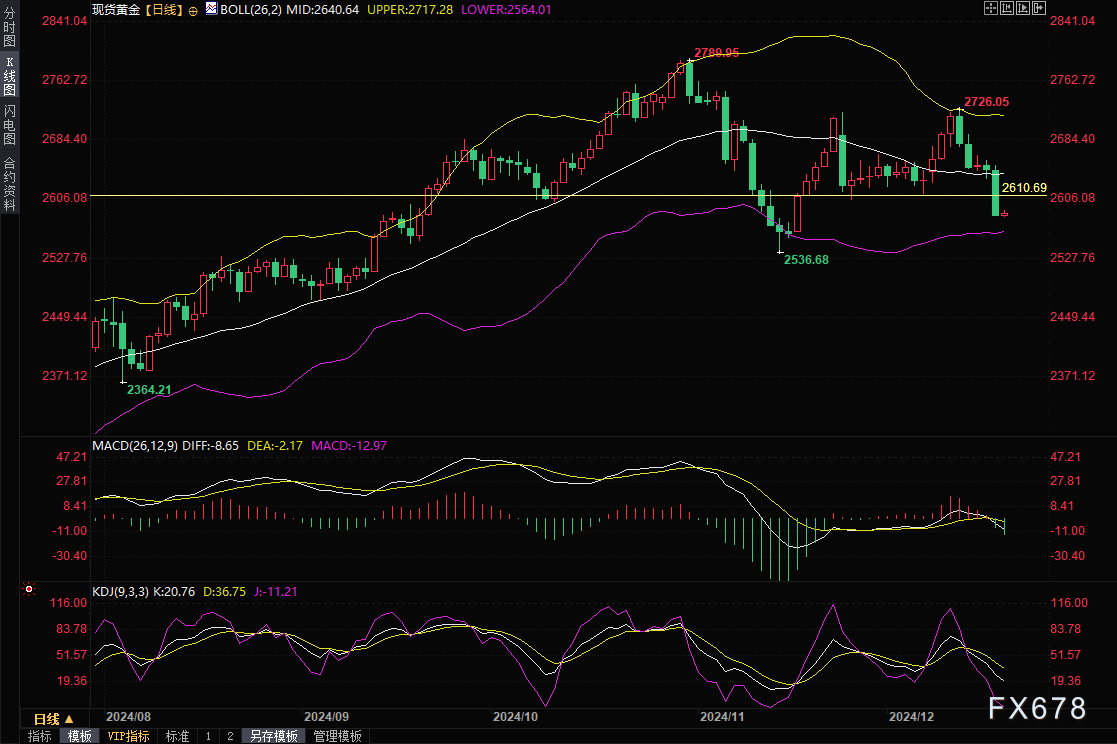Open the 闪电图 side tab
The image size is (1117, 744).
9,125
